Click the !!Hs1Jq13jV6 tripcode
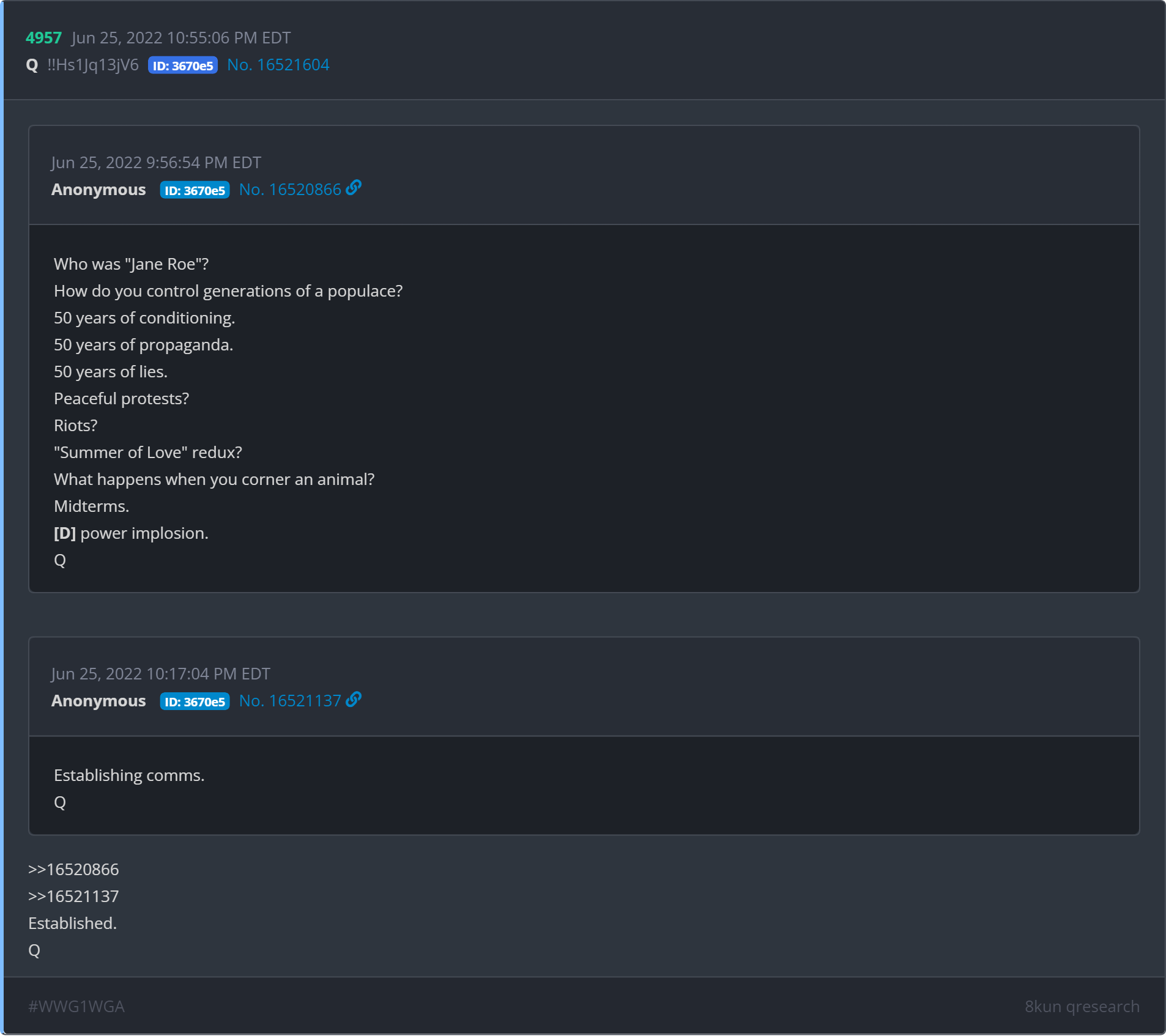The image size is (1166, 1036). click(93, 65)
